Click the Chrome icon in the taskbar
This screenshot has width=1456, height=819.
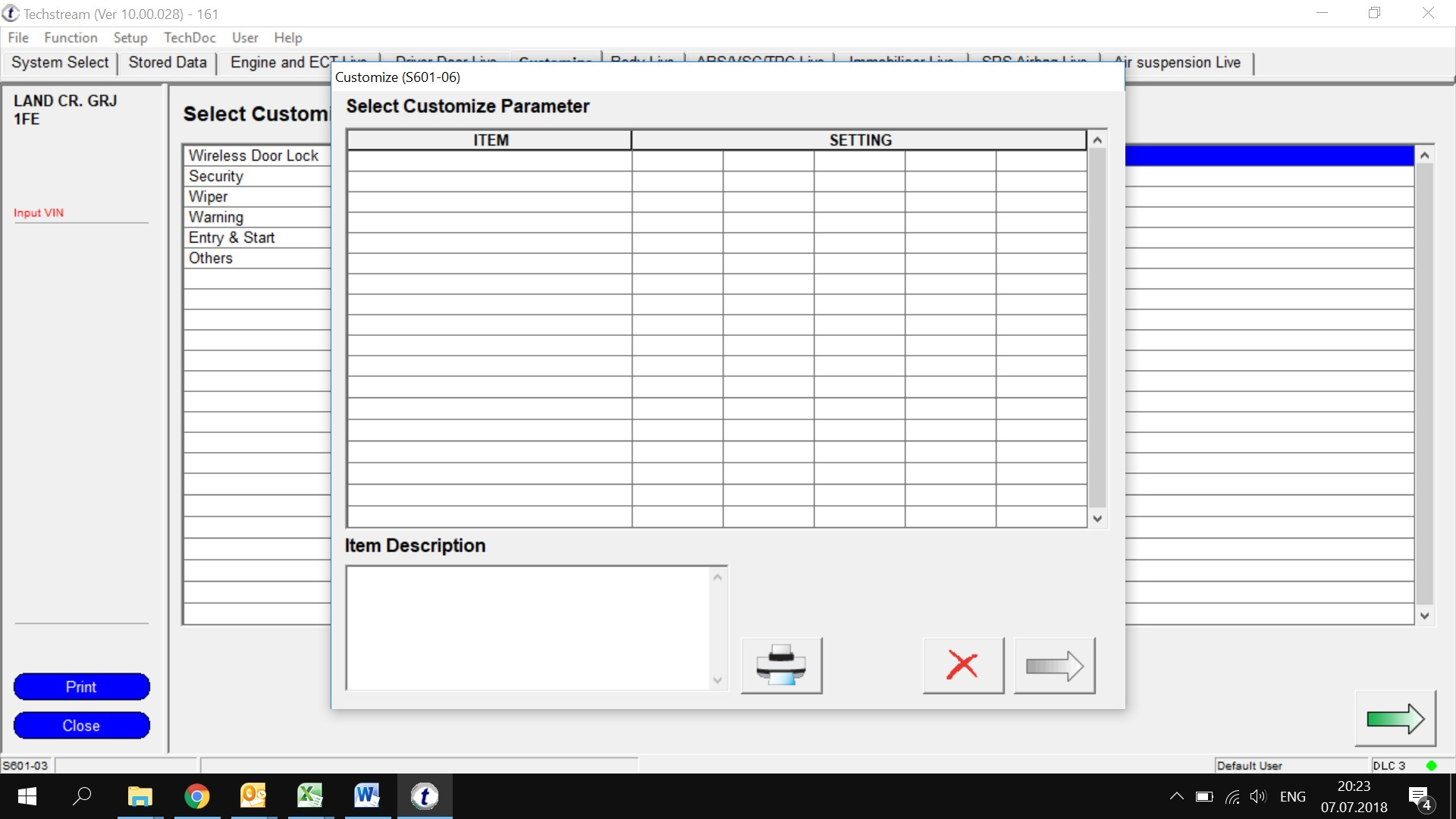pyautogui.click(x=196, y=796)
